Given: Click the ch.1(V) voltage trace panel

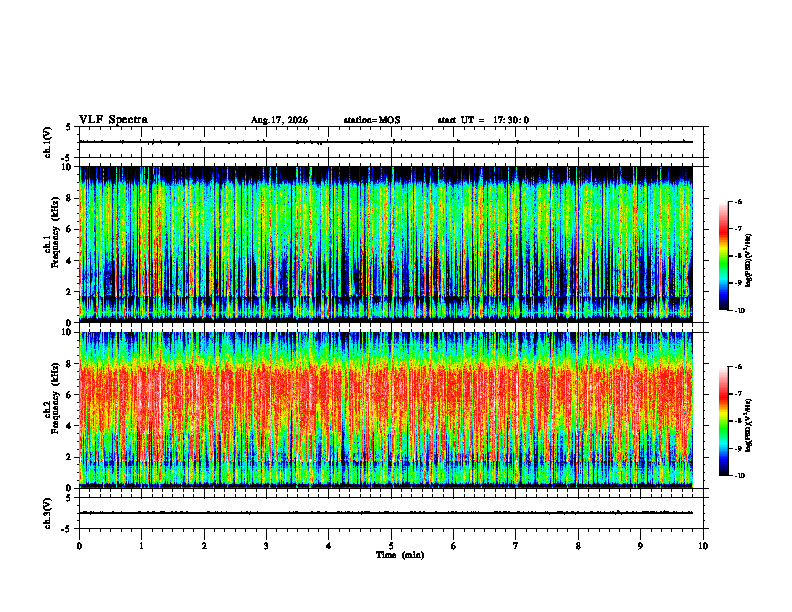Looking at the screenshot, I should pyautogui.click(x=391, y=142).
